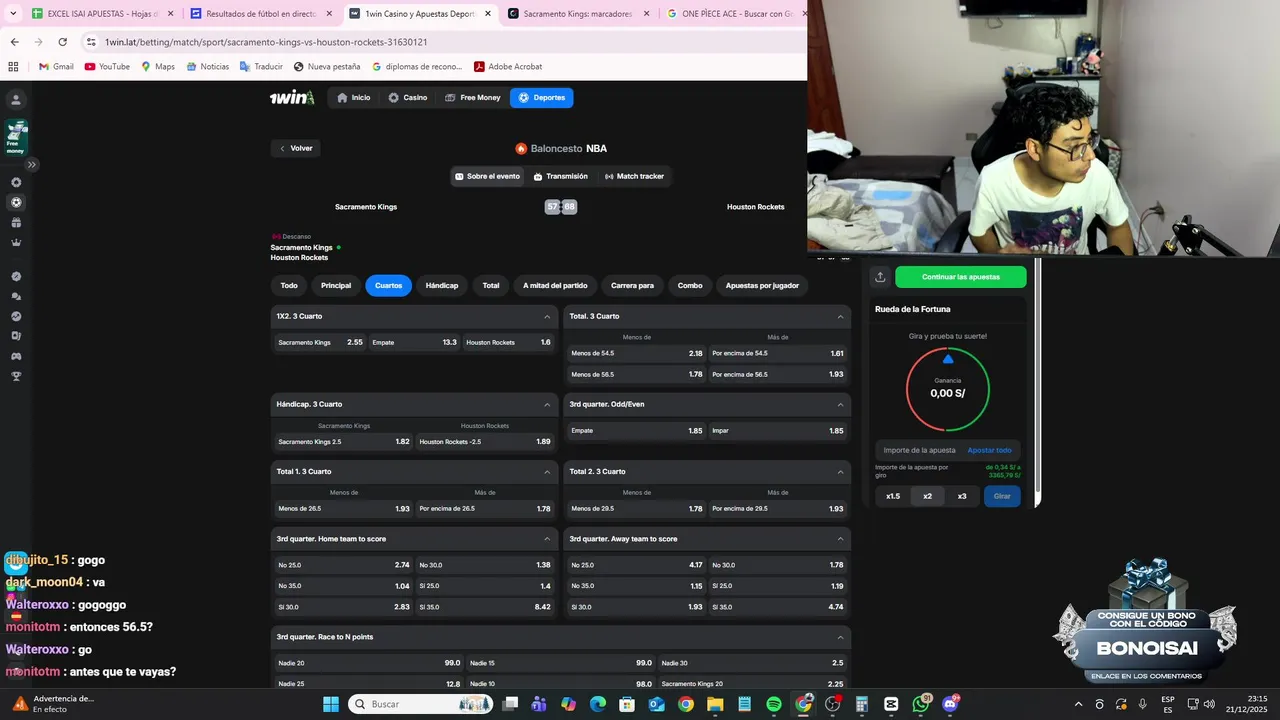Open the Match tracker tab
Viewport: 1280px width, 720px height.
pyautogui.click(x=634, y=176)
